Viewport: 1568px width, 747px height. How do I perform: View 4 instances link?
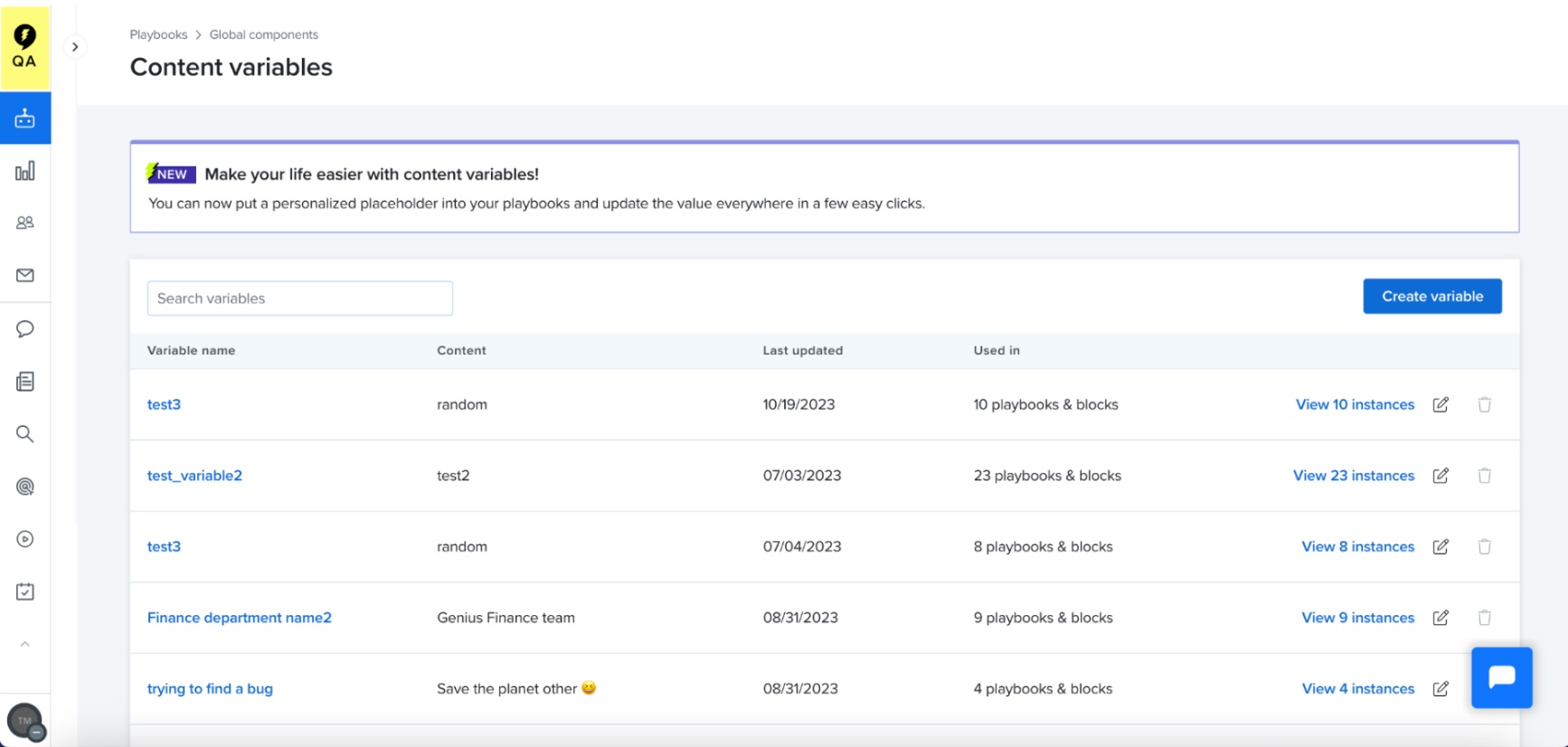(1358, 689)
